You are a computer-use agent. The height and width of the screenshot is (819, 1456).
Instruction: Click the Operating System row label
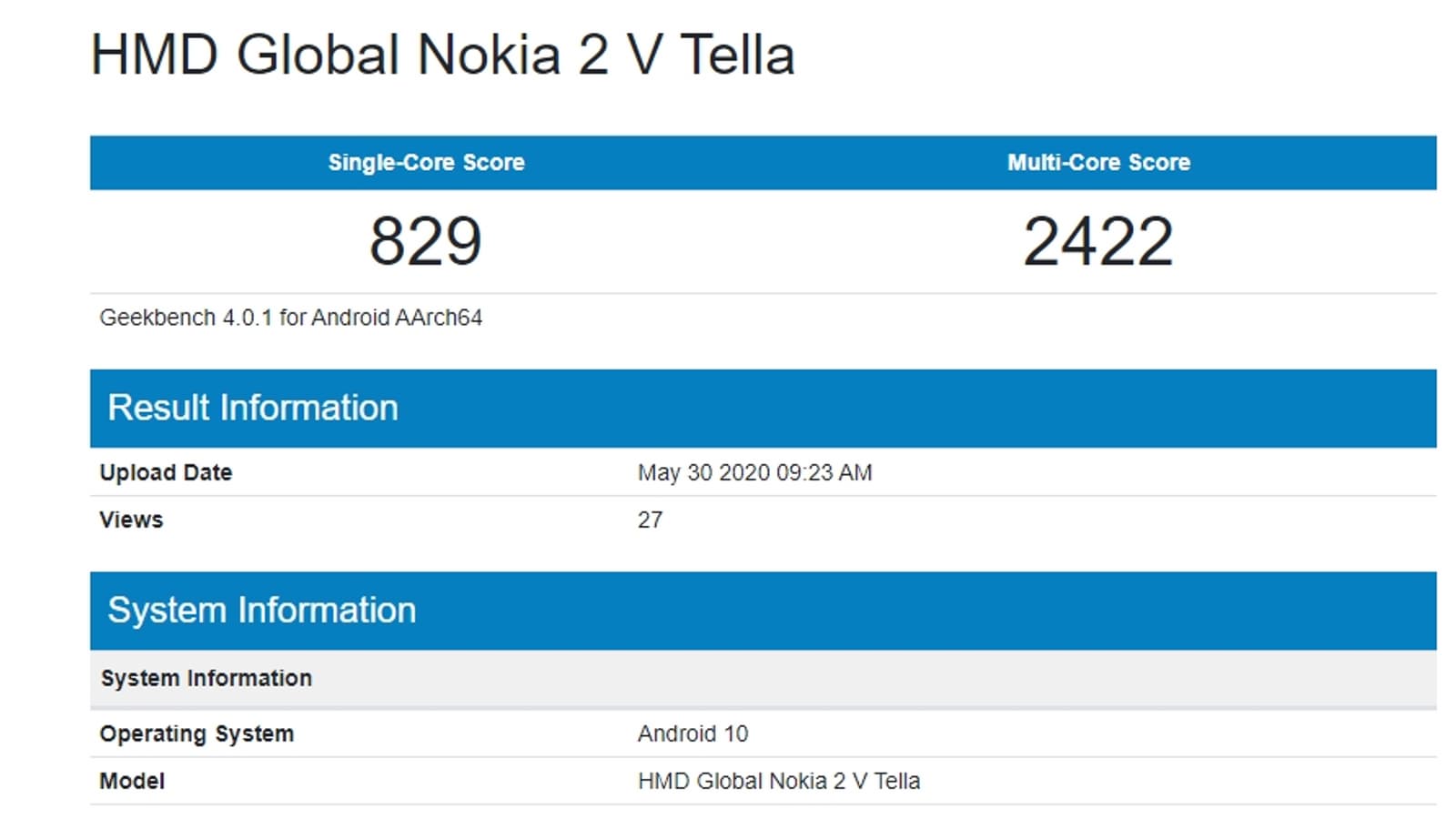click(197, 733)
